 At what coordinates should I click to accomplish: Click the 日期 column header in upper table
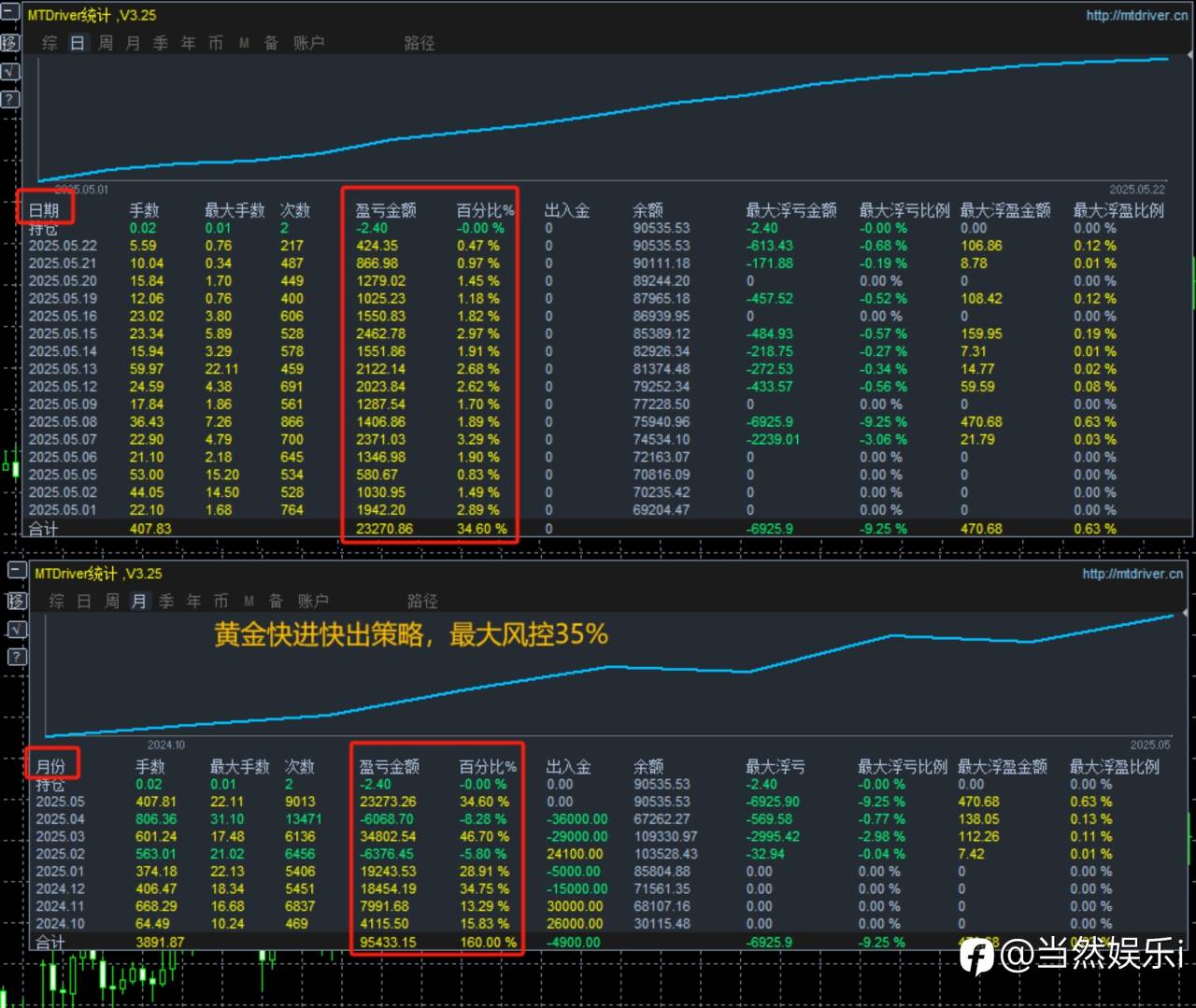(44, 210)
